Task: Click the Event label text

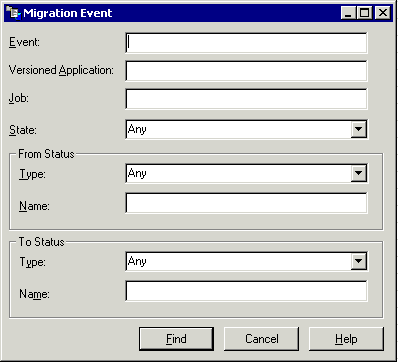Action: click(24, 42)
